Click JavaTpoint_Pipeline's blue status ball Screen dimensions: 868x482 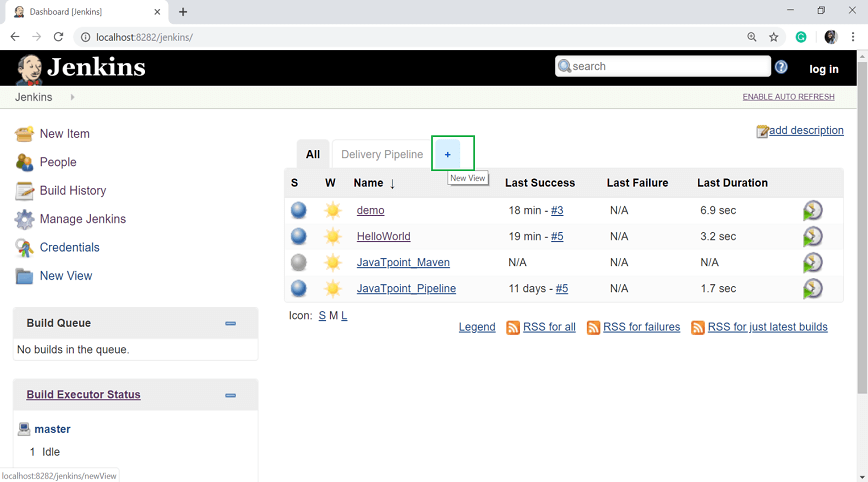coord(298,288)
